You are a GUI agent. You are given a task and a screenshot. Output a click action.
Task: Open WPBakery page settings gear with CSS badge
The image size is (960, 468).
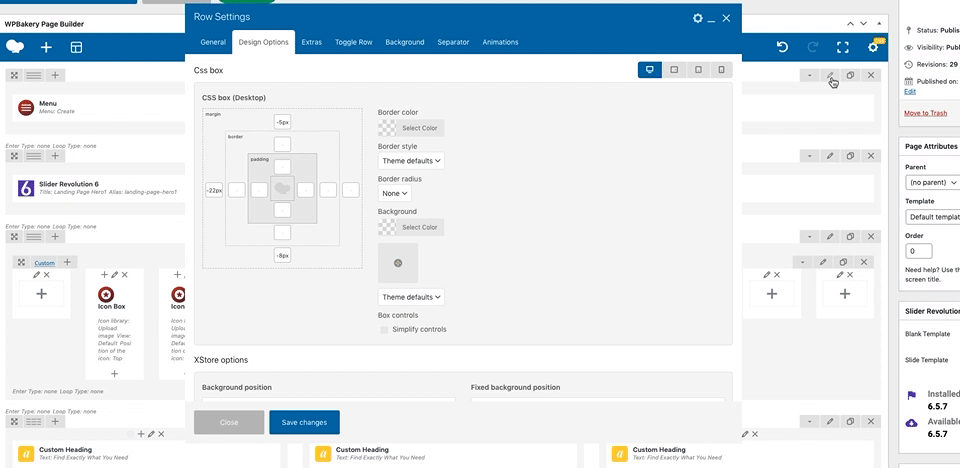click(x=874, y=47)
